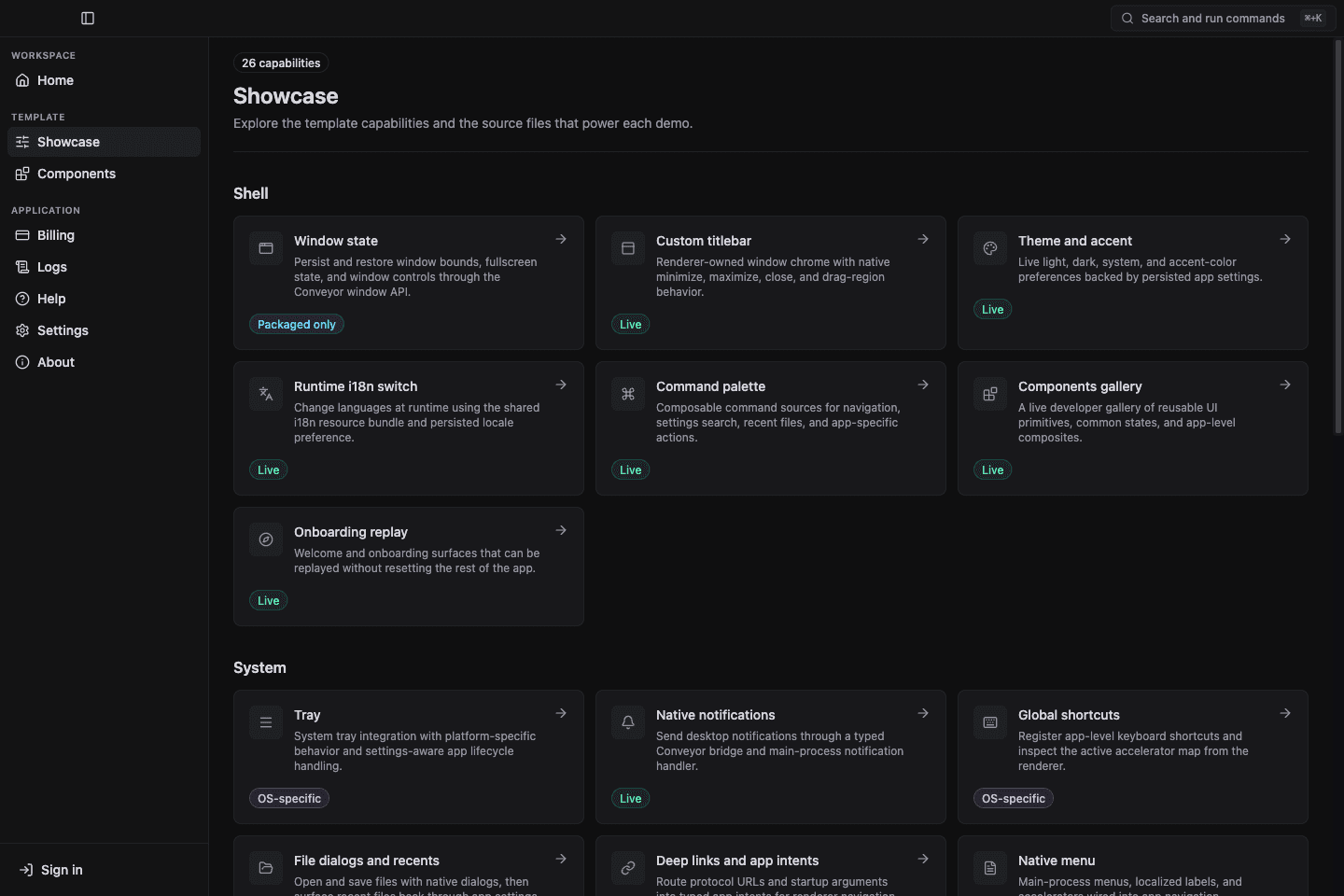The image size is (1344, 896).
Task: Open About in the sidebar
Action: 104,362
